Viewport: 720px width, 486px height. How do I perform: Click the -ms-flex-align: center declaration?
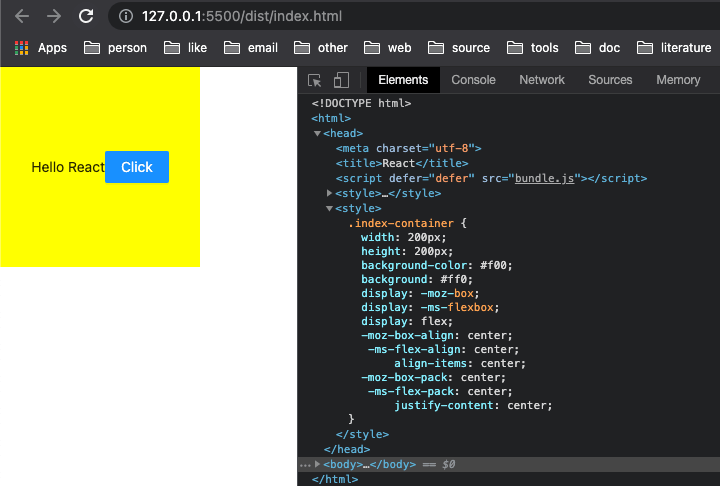(444, 350)
